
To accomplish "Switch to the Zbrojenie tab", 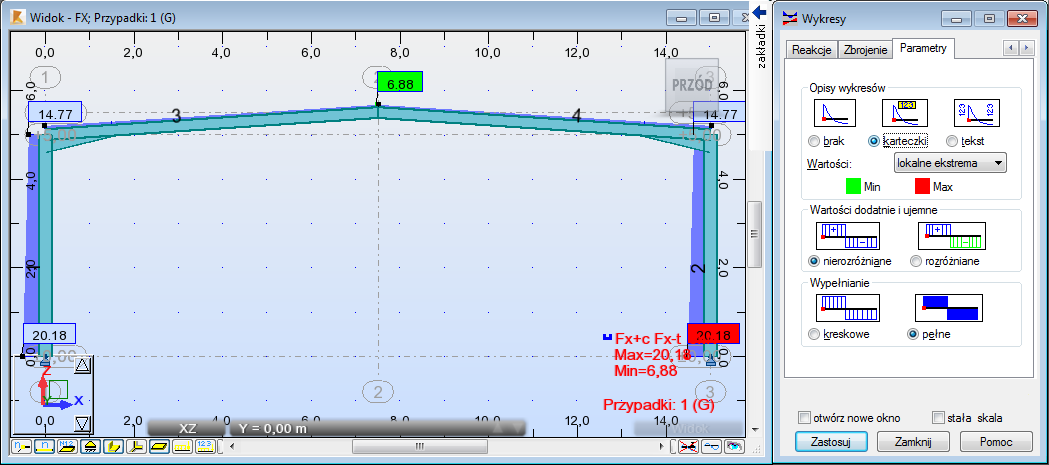I will [x=866, y=50].
